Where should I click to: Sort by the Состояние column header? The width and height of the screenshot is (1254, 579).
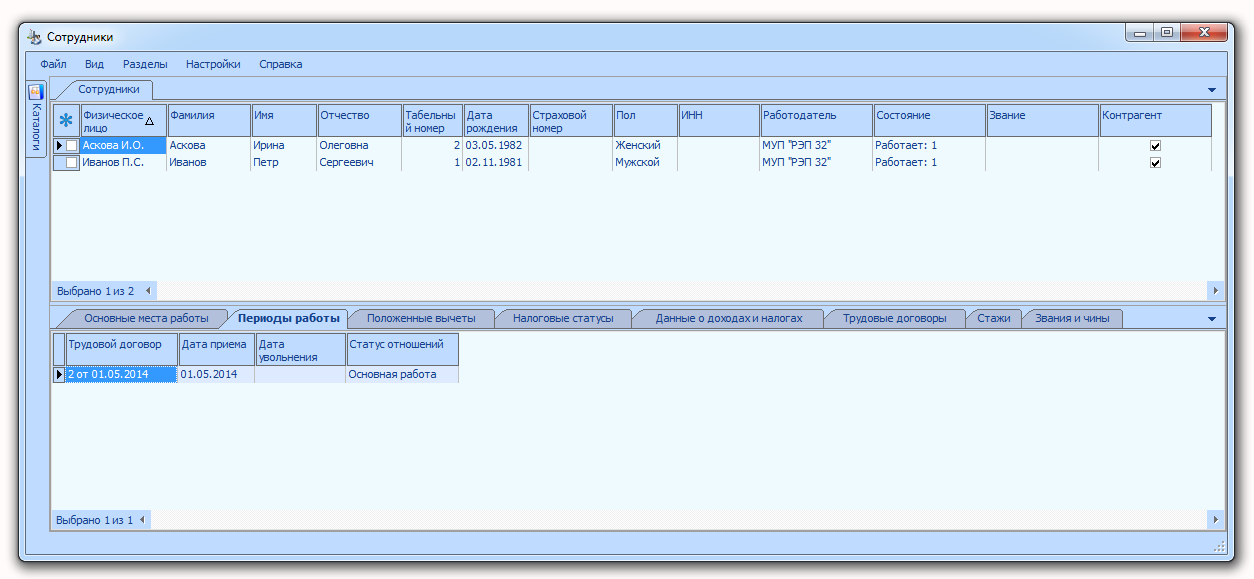point(930,120)
